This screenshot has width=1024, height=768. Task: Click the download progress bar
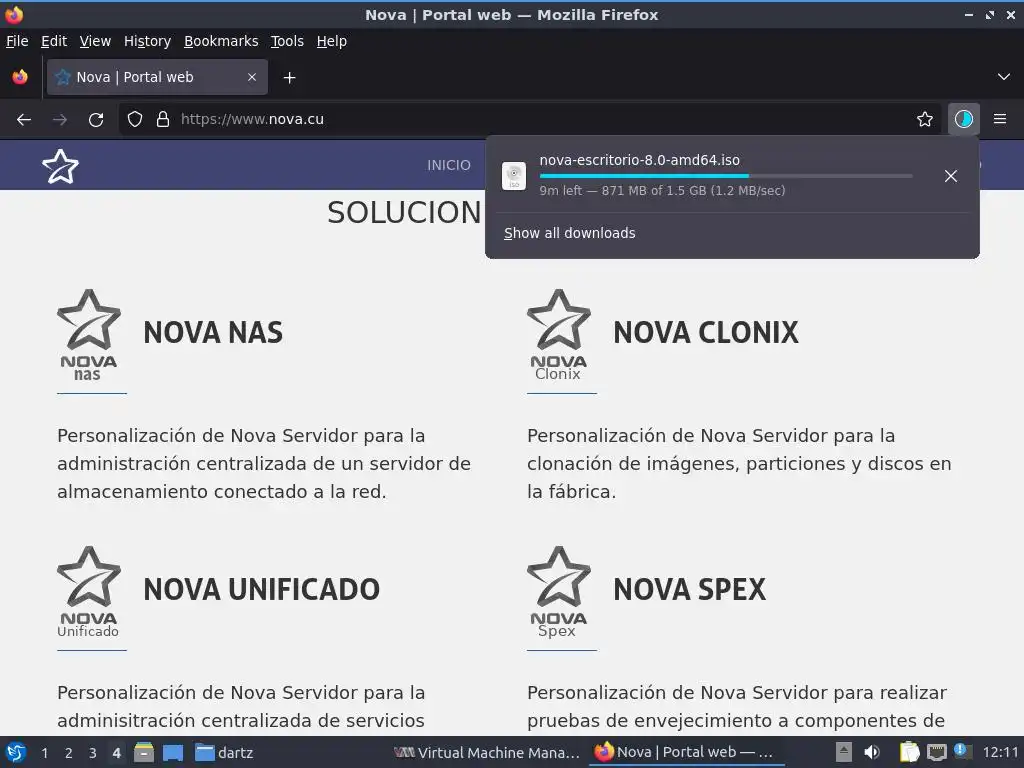pyautogui.click(x=726, y=176)
